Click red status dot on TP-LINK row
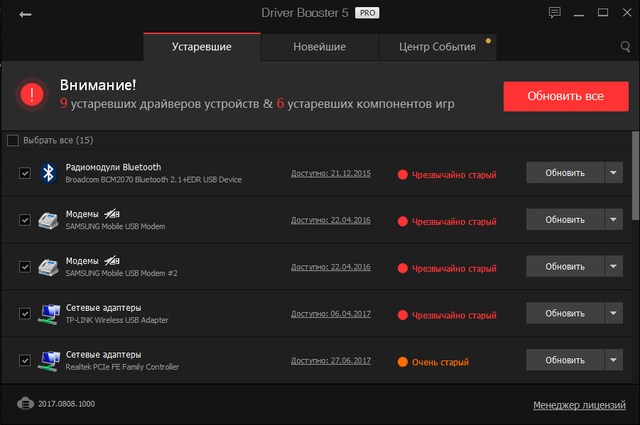The width and height of the screenshot is (640, 425). (x=402, y=315)
